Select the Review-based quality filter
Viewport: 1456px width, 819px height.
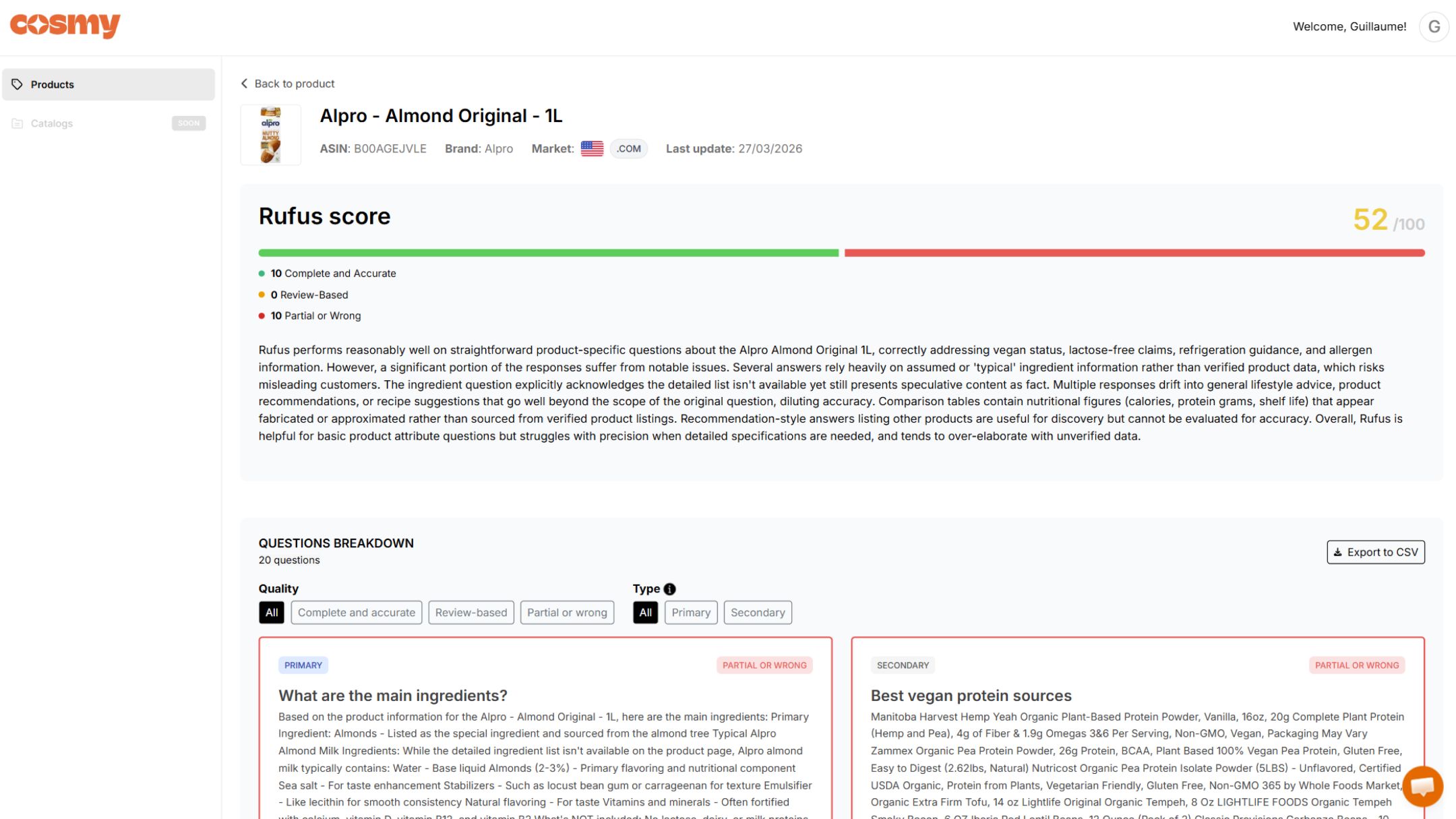pyautogui.click(x=471, y=612)
